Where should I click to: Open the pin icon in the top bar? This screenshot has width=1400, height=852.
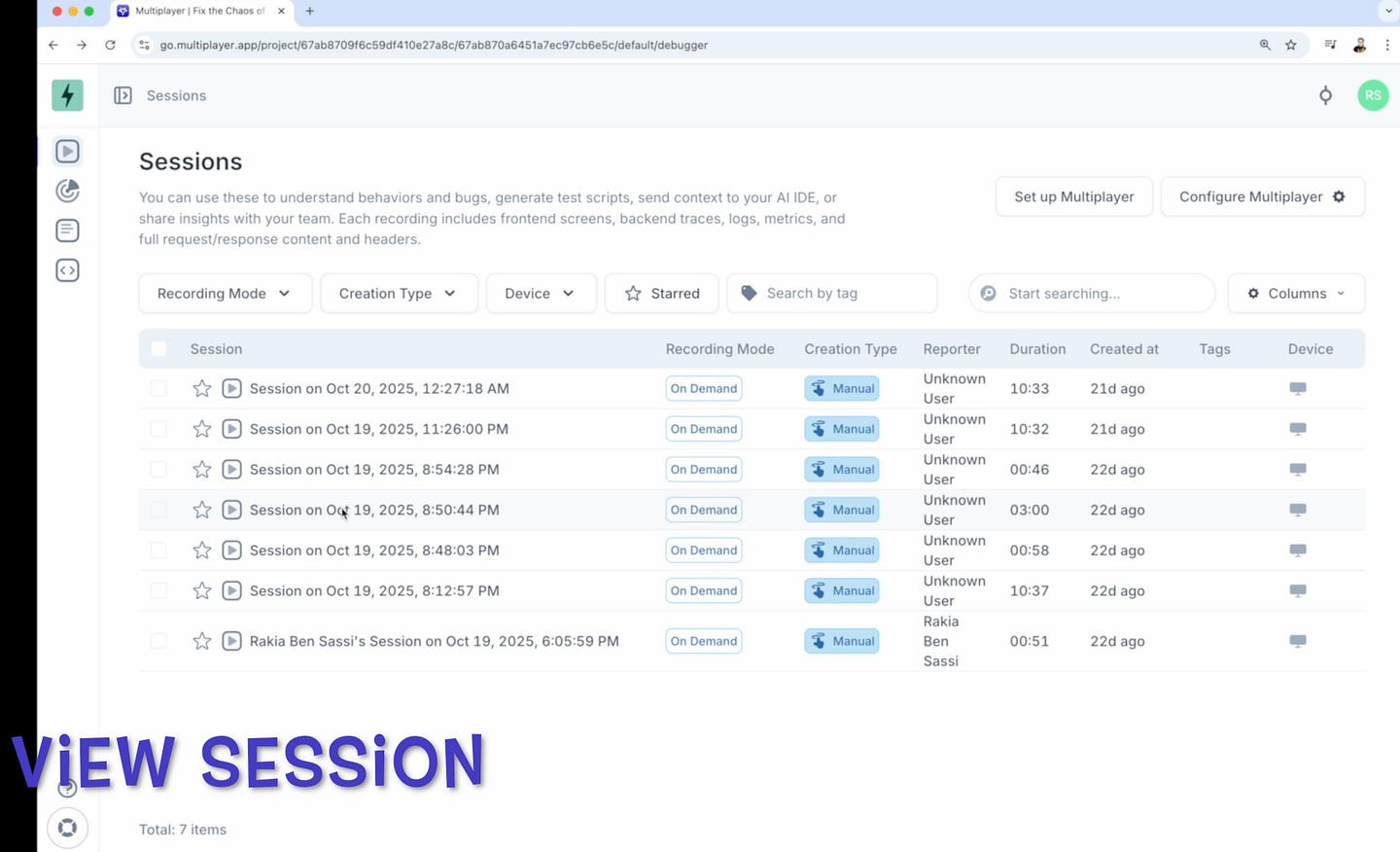point(1325,95)
